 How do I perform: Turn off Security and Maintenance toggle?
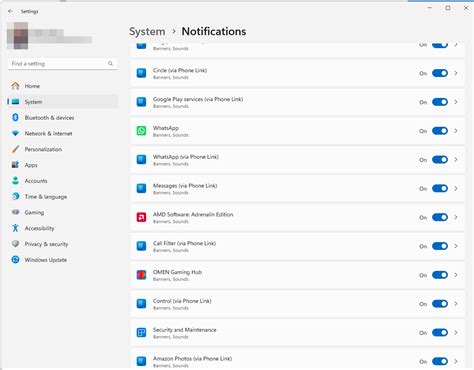coord(440,333)
